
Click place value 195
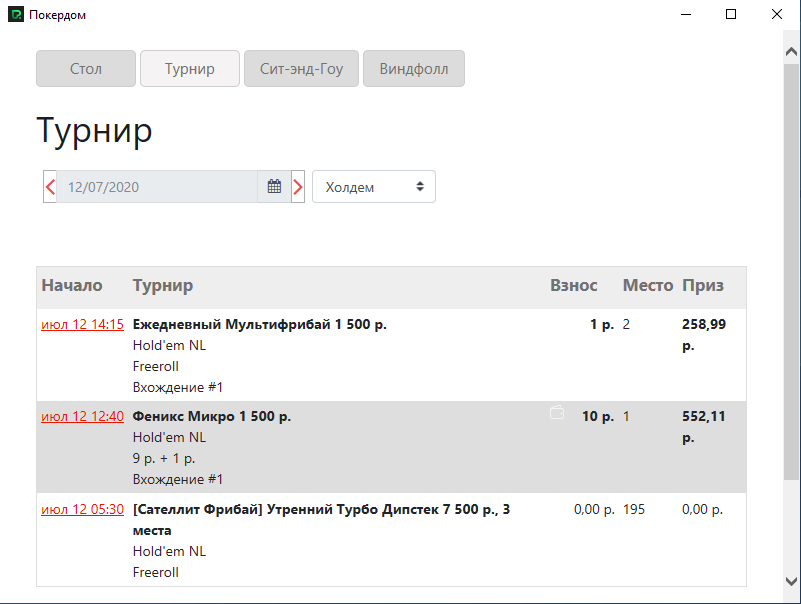click(634, 509)
